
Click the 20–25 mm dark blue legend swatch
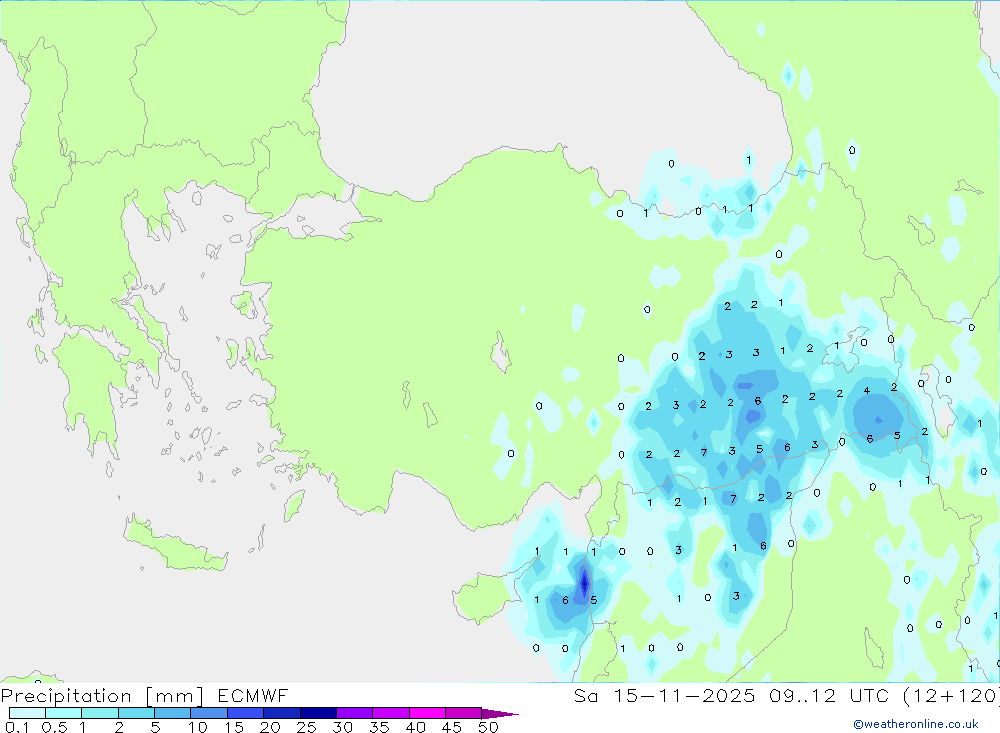coord(281,713)
